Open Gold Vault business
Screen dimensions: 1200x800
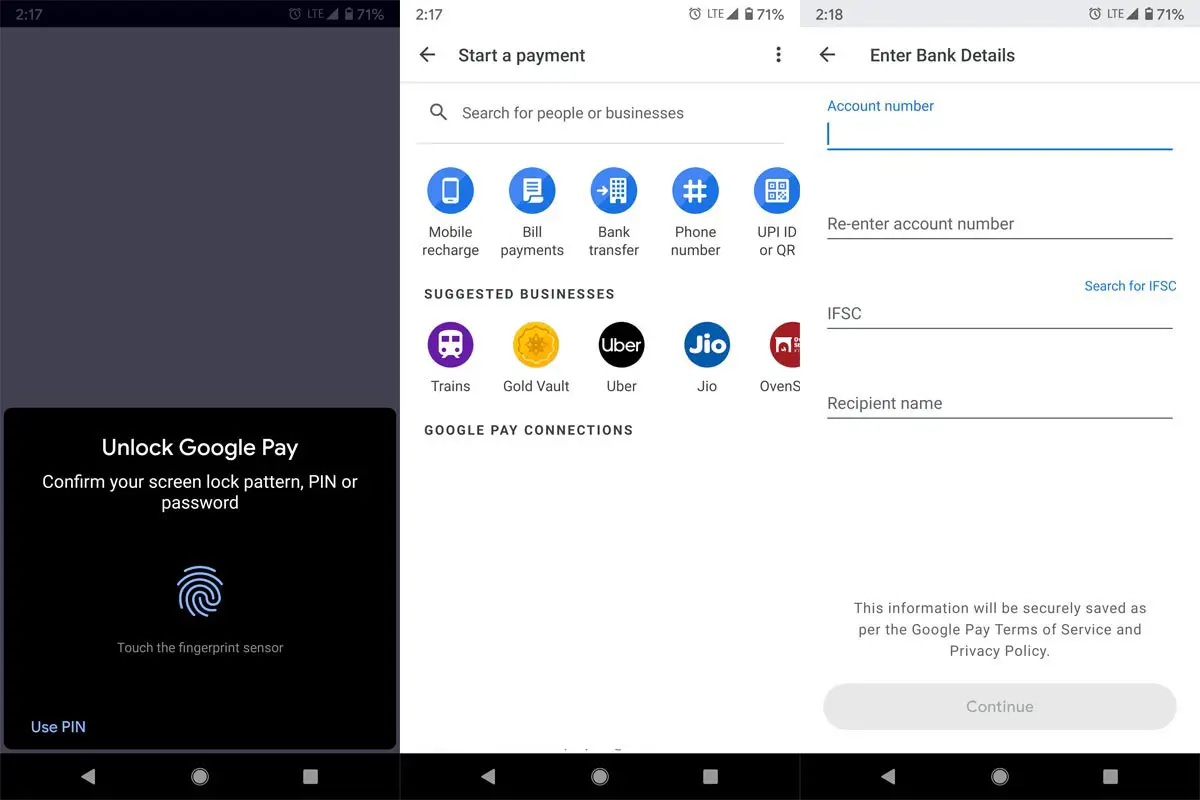click(536, 357)
